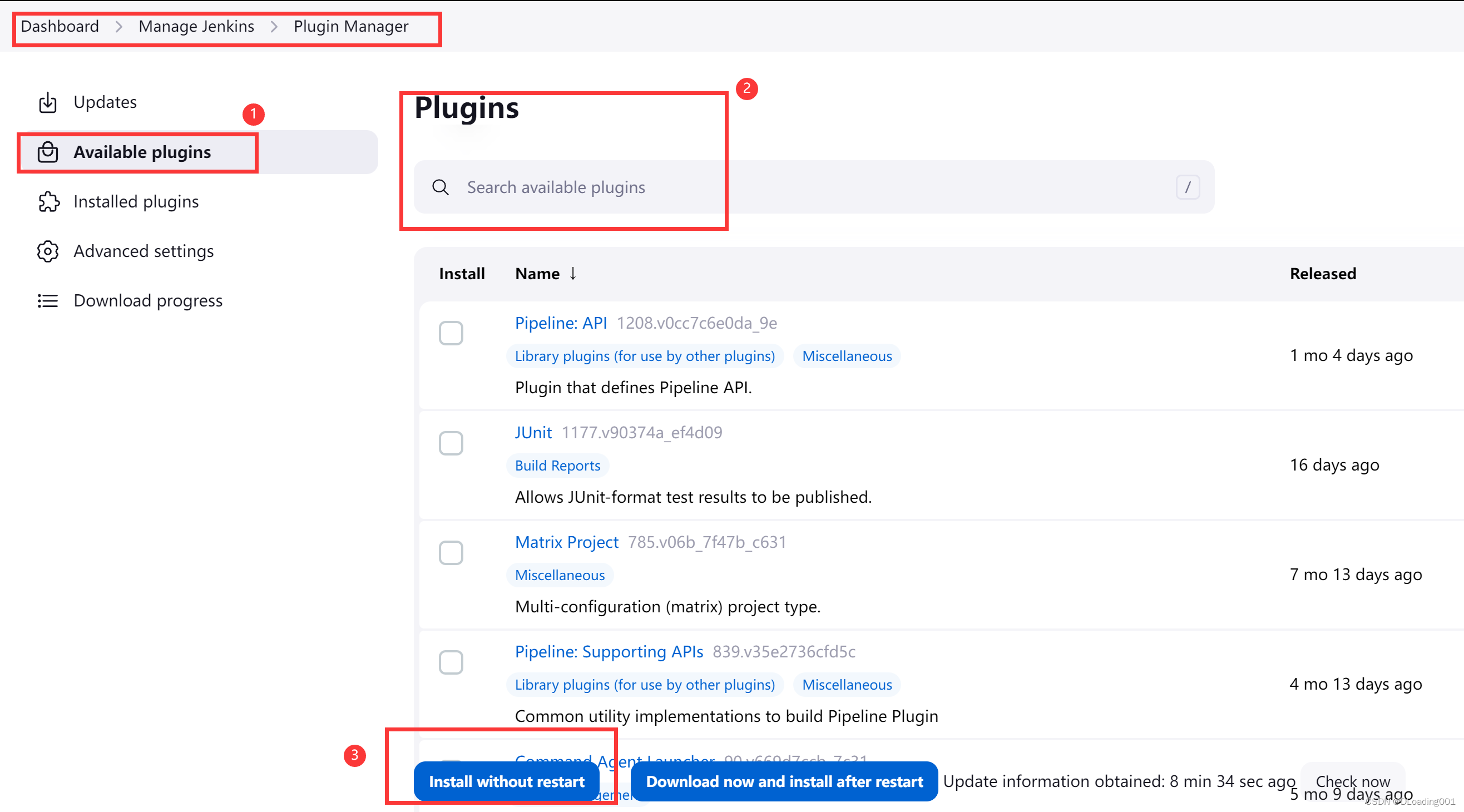Click the Download progress list icon
This screenshot has width=1464, height=812.
pyautogui.click(x=48, y=300)
